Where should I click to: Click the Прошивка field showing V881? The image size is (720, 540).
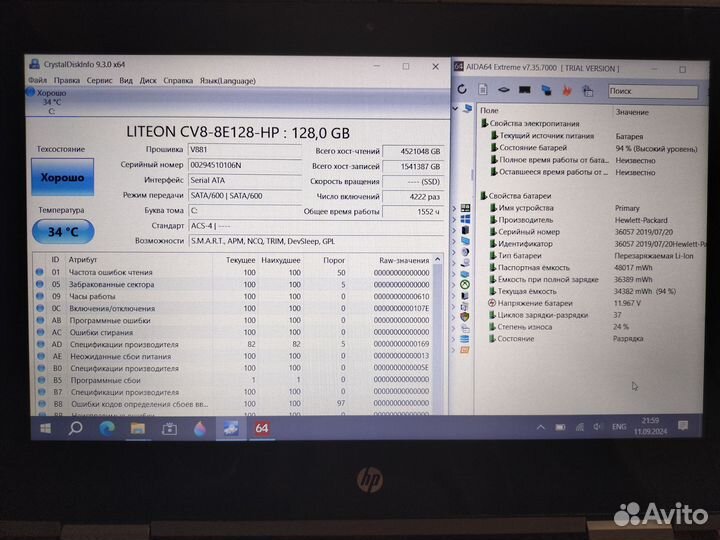[x=244, y=150]
